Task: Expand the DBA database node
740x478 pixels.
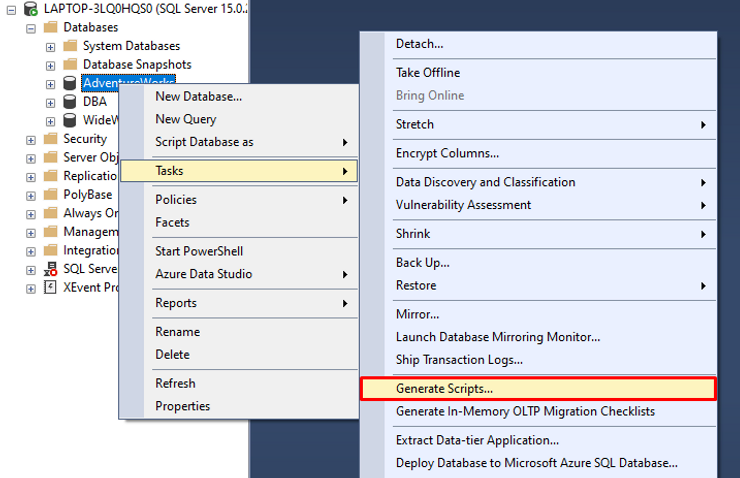Action: [x=50, y=103]
